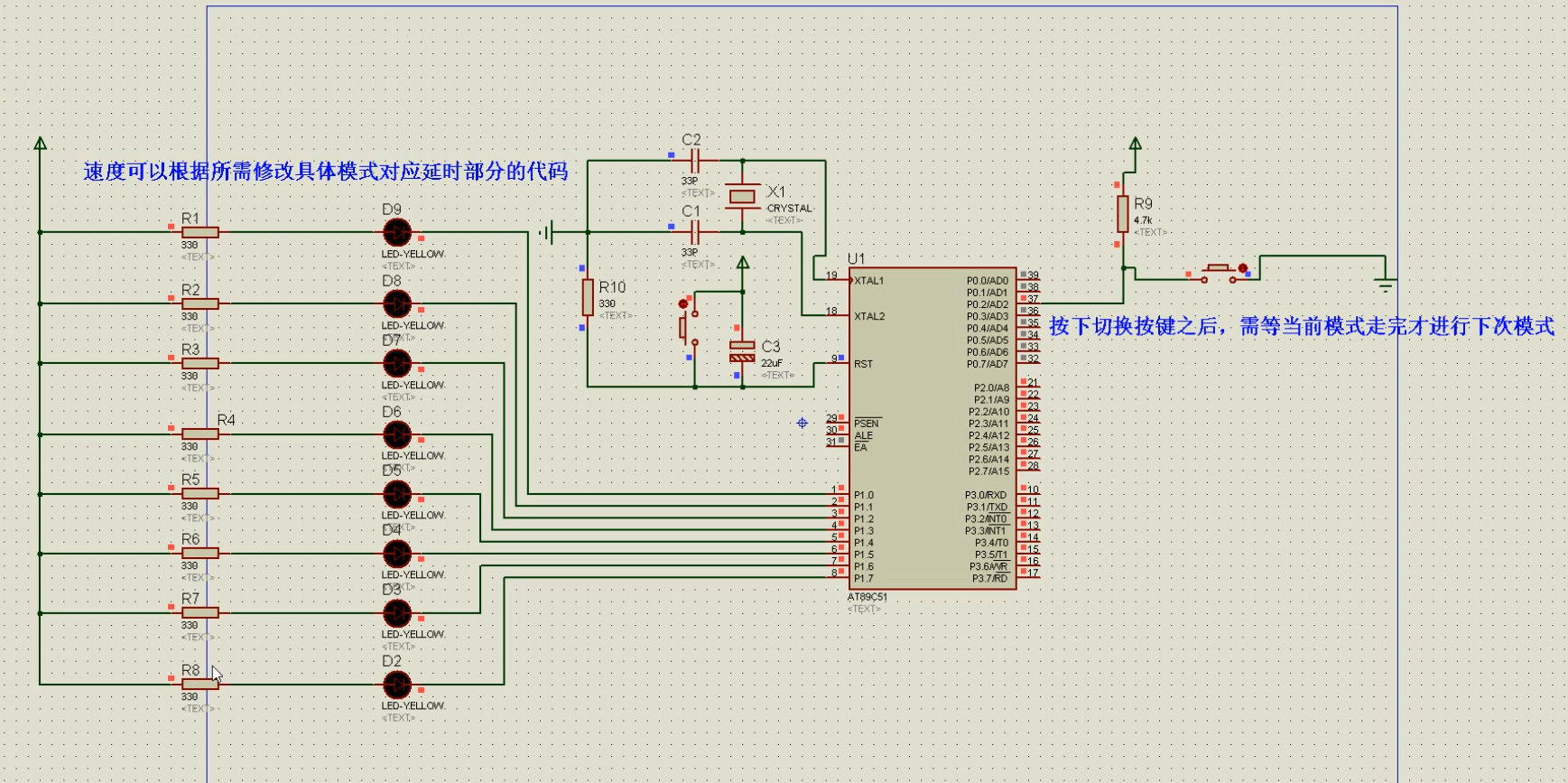
Task: Click the P3.0/RXD pin label
Action: click(986, 495)
